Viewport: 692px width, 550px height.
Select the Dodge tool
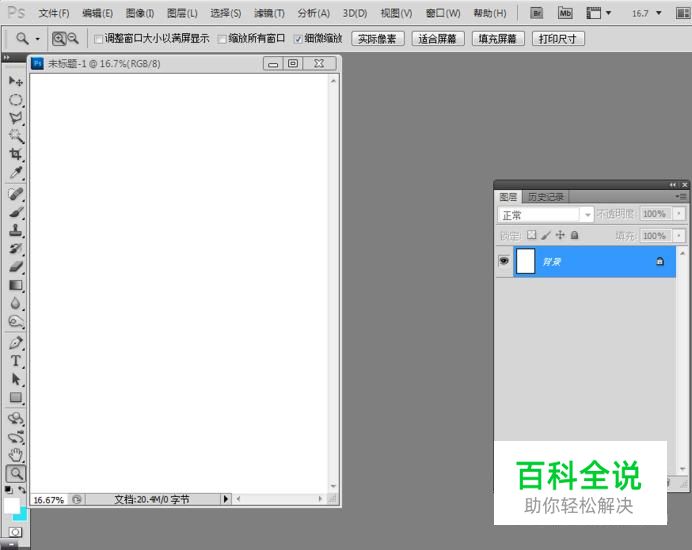[15, 321]
